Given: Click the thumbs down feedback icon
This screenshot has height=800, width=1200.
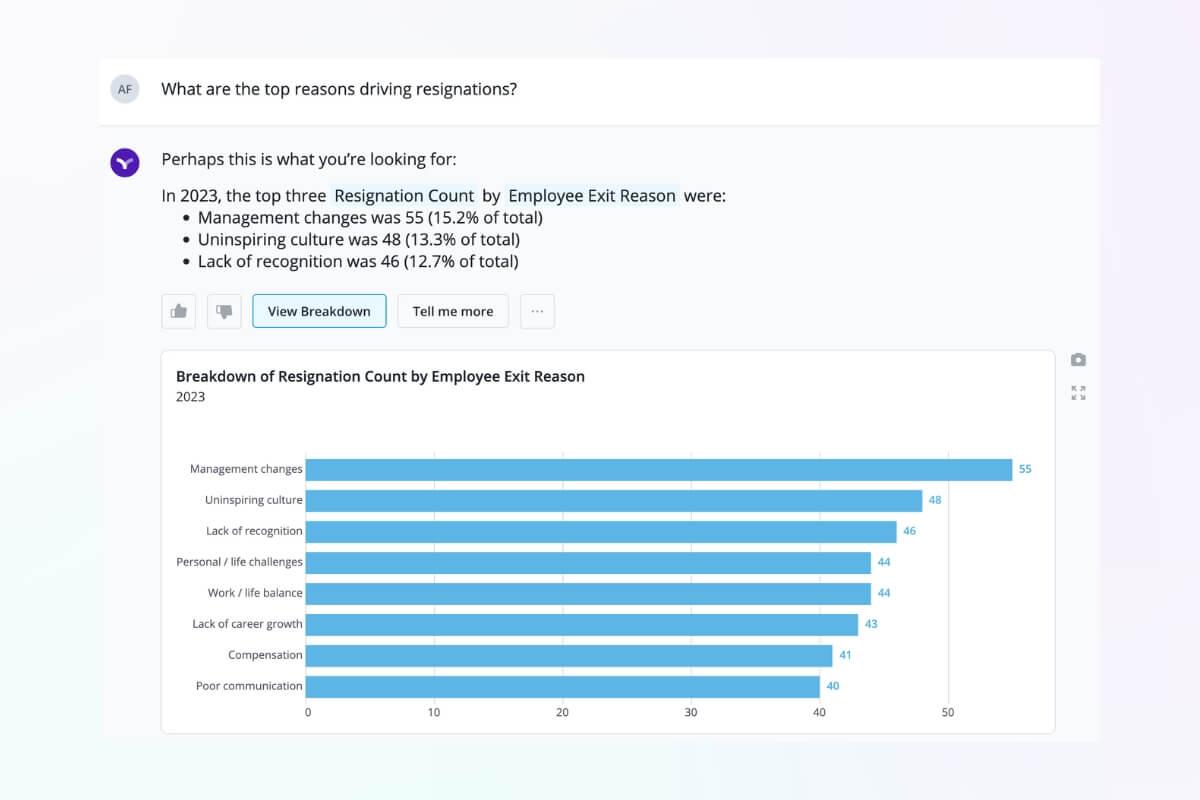Looking at the screenshot, I should (224, 311).
